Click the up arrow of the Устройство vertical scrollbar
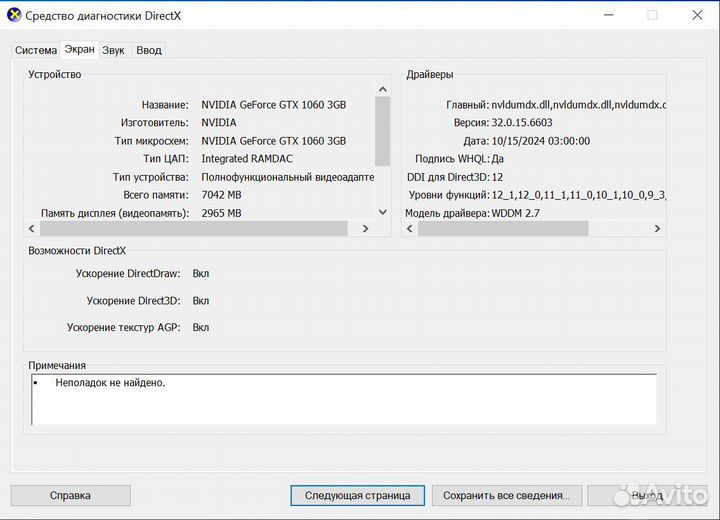 pos(381,90)
